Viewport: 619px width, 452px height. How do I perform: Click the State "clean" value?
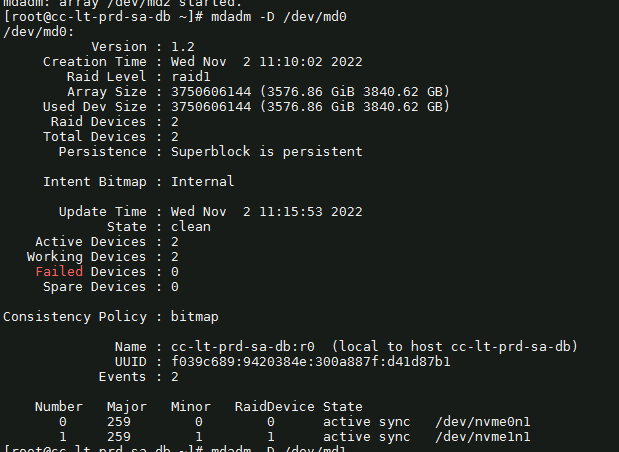pyautogui.click(x=190, y=227)
